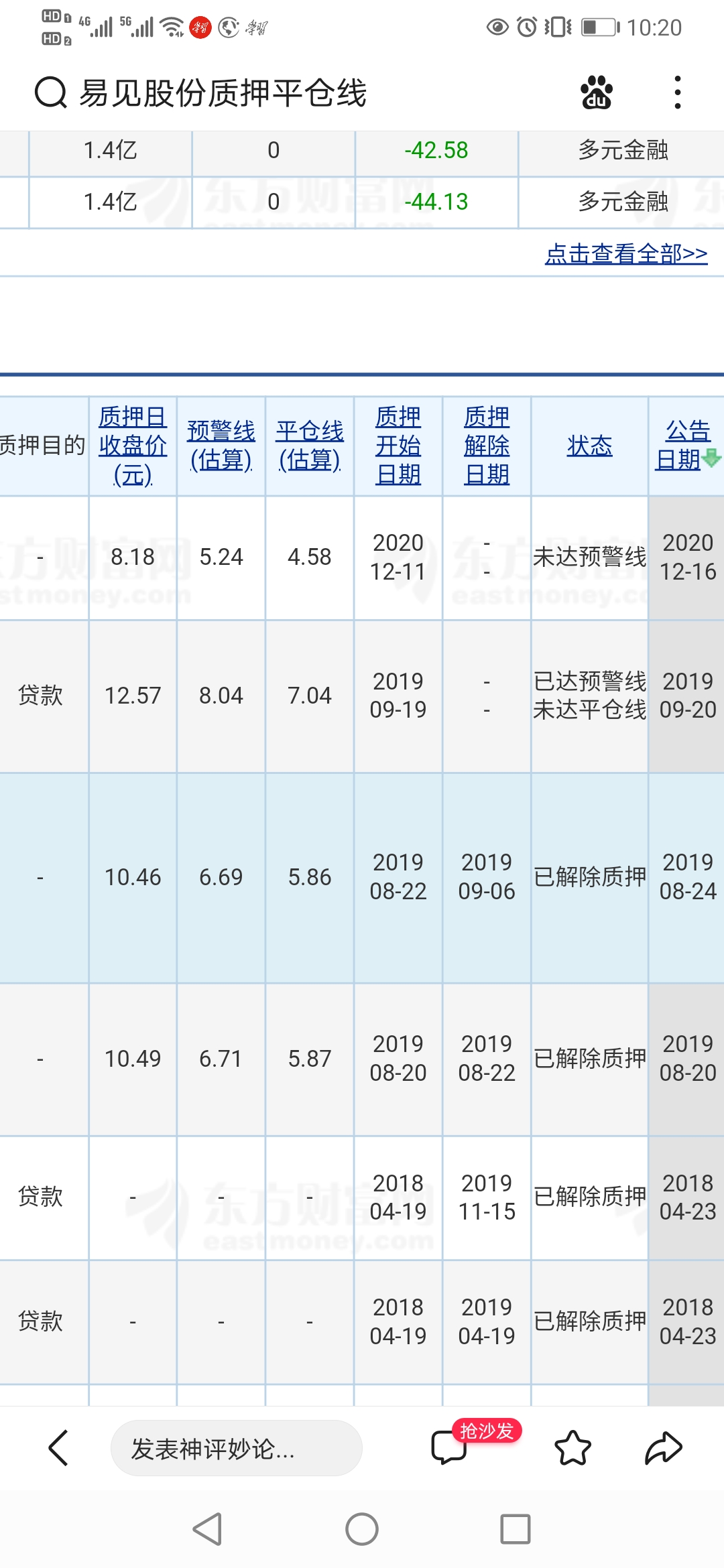
Task: Tap the 质押目的 column header
Action: [x=43, y=446]
